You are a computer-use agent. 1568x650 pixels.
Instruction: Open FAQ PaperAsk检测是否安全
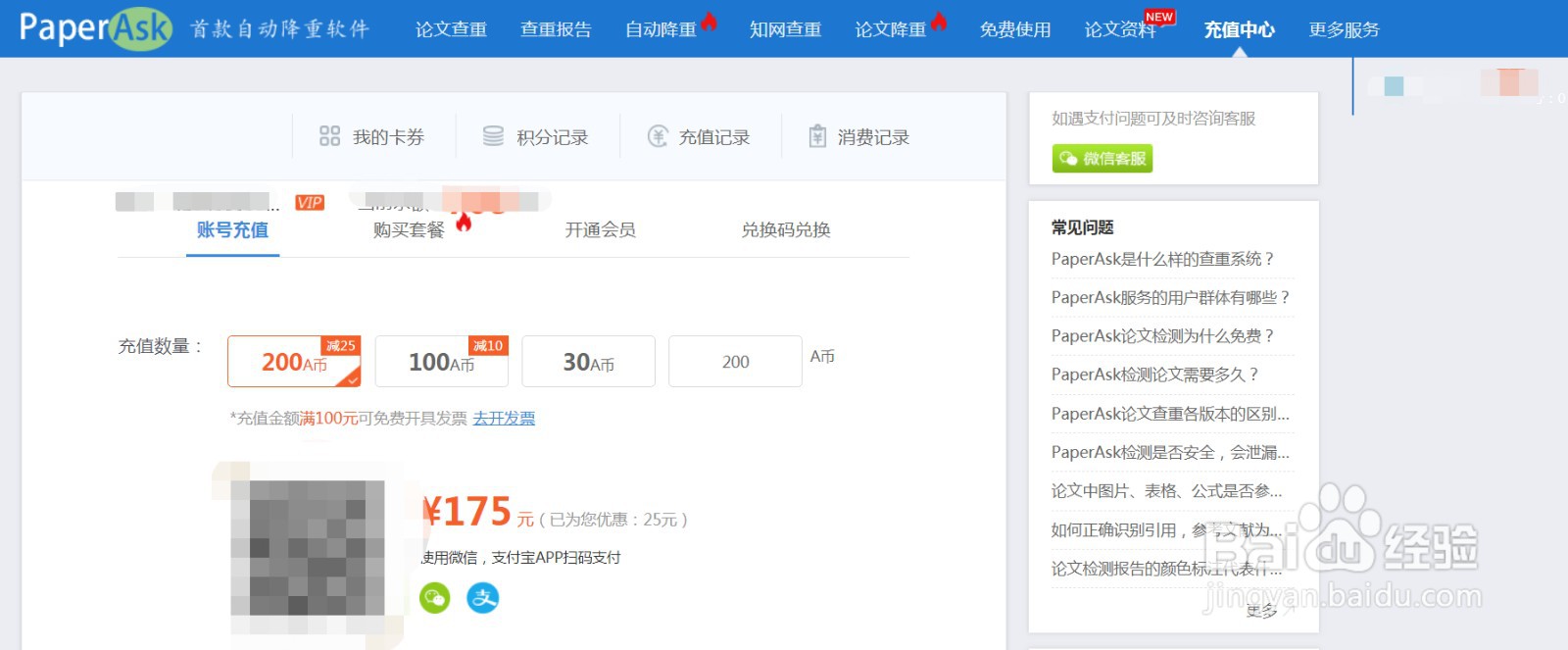1170,452
